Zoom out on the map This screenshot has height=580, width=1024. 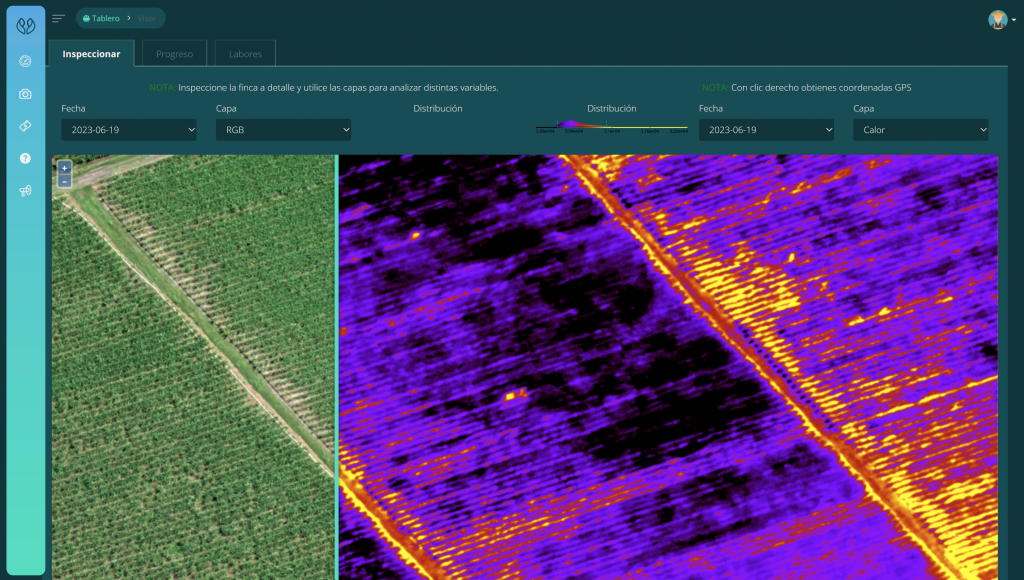point(64,181)
